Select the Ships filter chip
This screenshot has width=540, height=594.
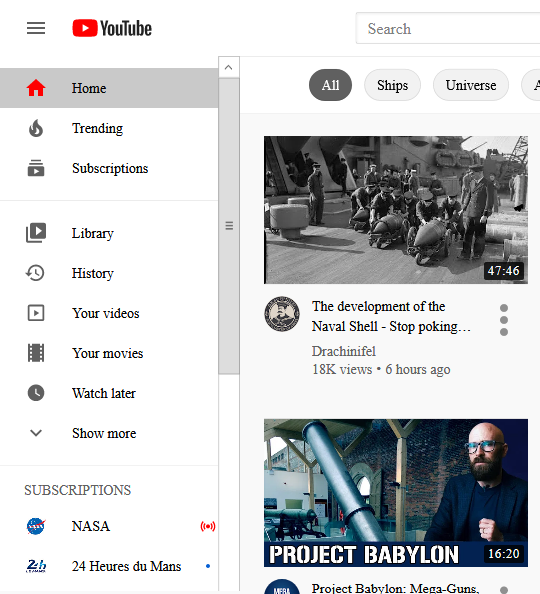[x=392, y=85]
